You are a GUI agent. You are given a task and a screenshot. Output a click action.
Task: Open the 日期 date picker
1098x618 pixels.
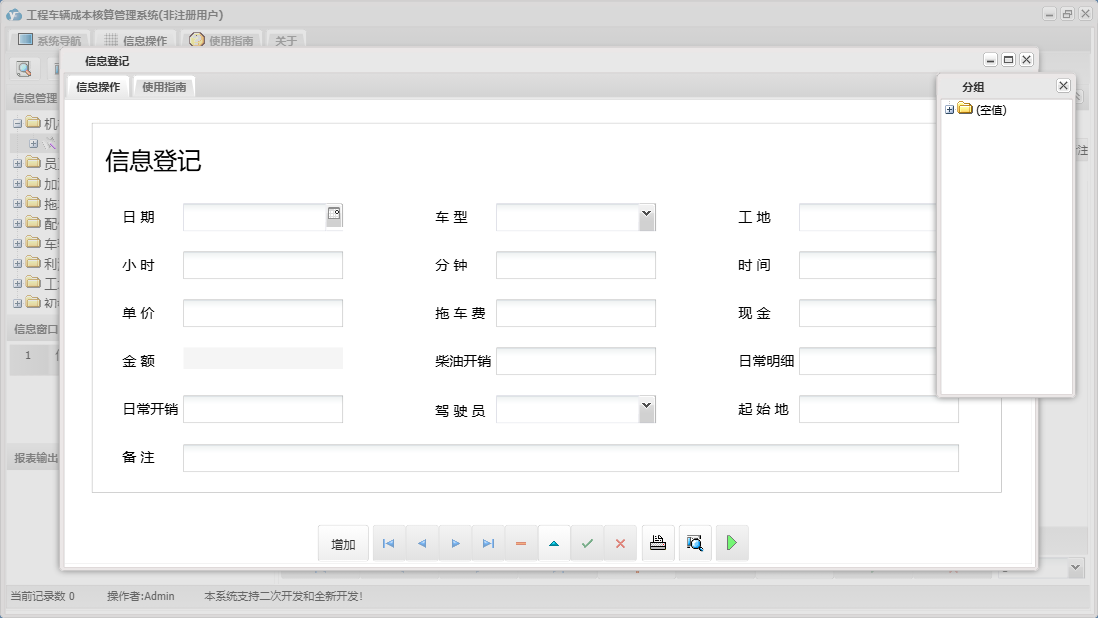click(334, 215)
